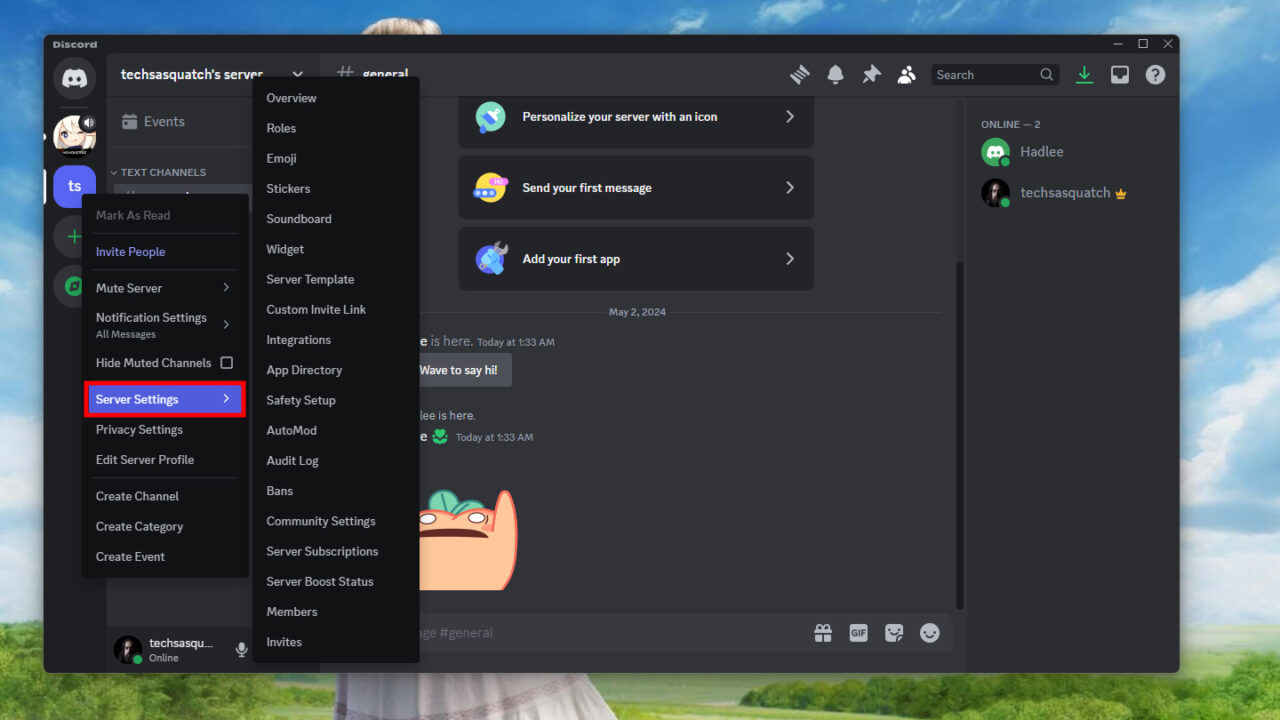Click Personalize your server with an icon

(x=636, y=116)
